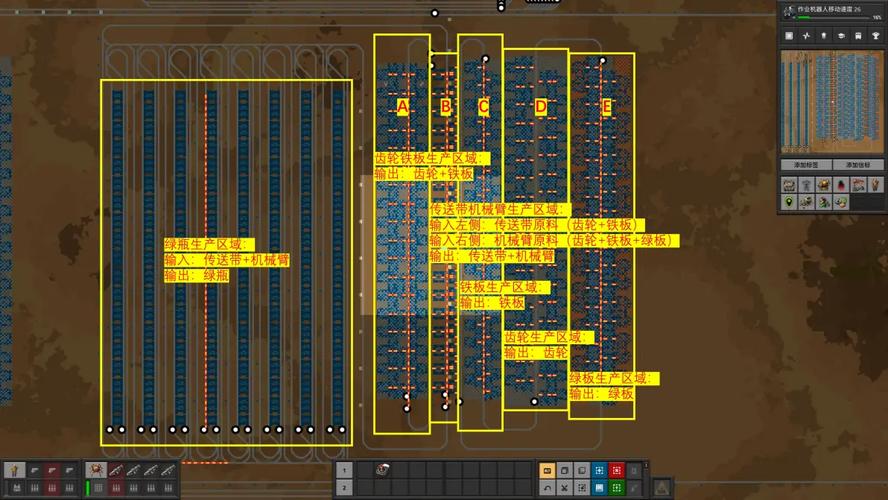Select the red deconstruction planner

(616, 471)
